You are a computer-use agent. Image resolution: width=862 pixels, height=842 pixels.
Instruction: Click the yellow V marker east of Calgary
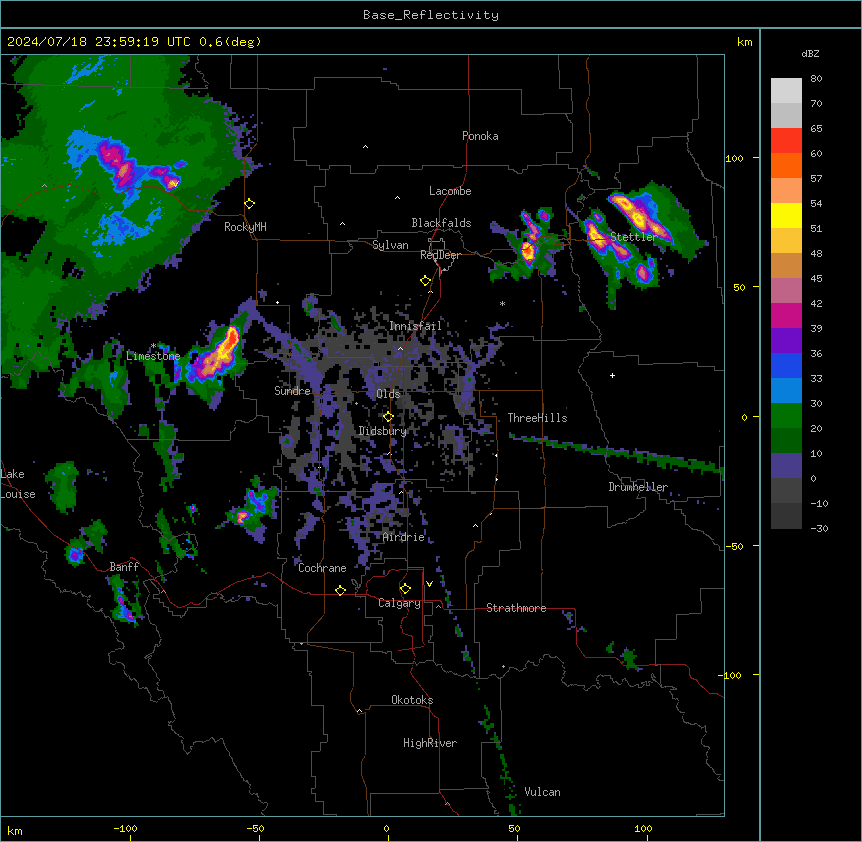pyautogui.click(x=429, y=584)
